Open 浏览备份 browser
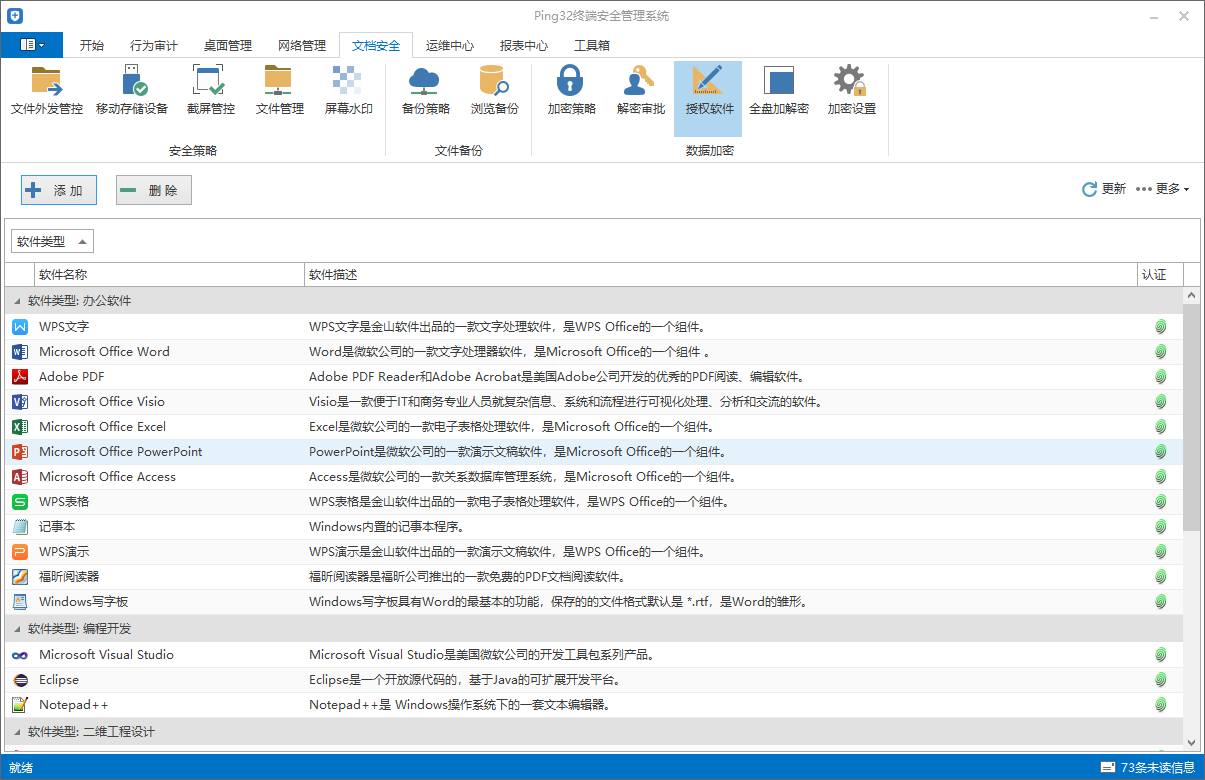The image size is (1205, 780). click(x=495, y=92)
